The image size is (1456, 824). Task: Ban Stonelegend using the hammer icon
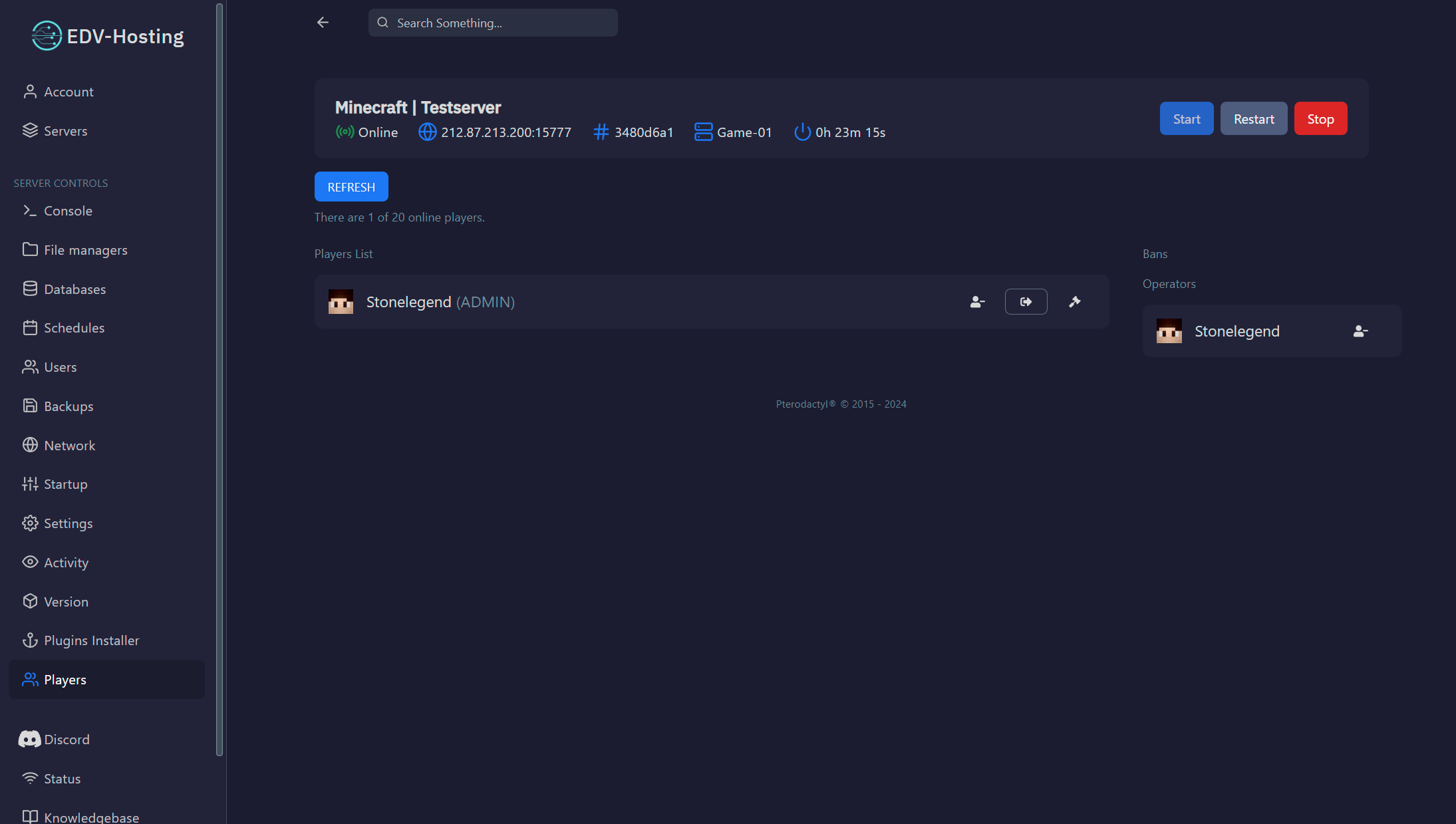pos(1074,302)
